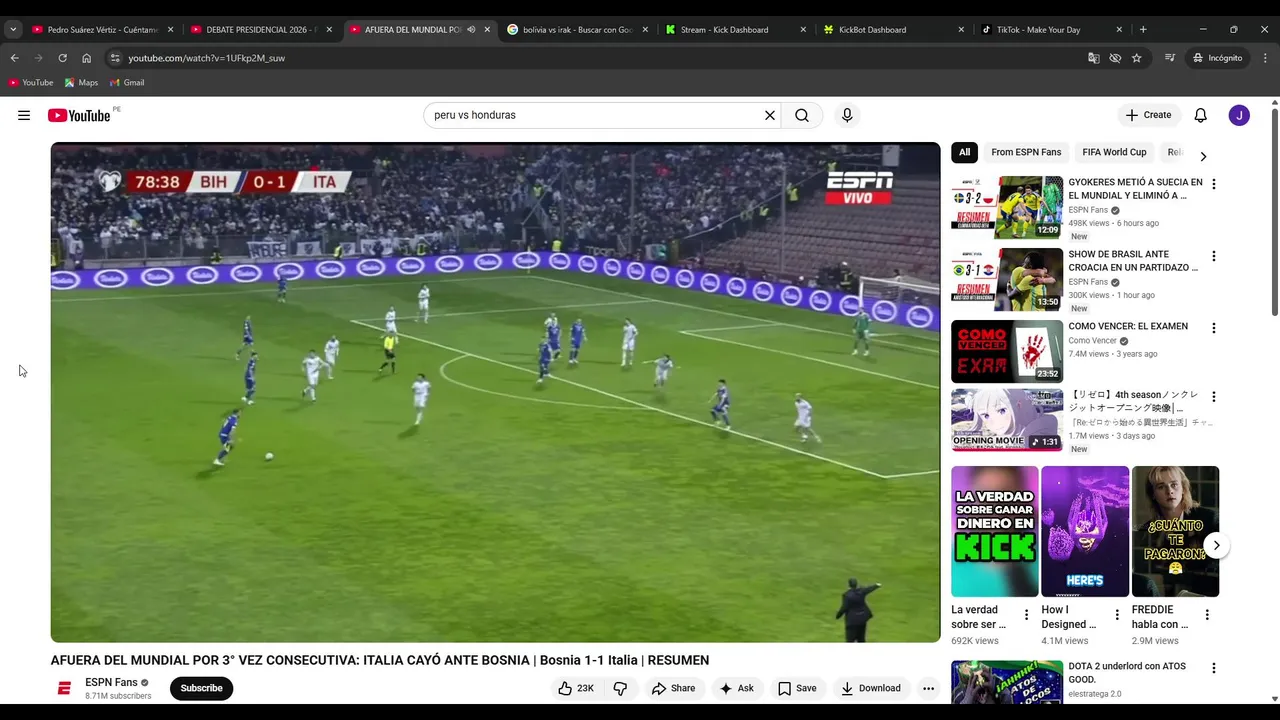
Task: Open the COMO VENCER EL EXAMEN thumbnail
Action: [x=1007, y=351]
